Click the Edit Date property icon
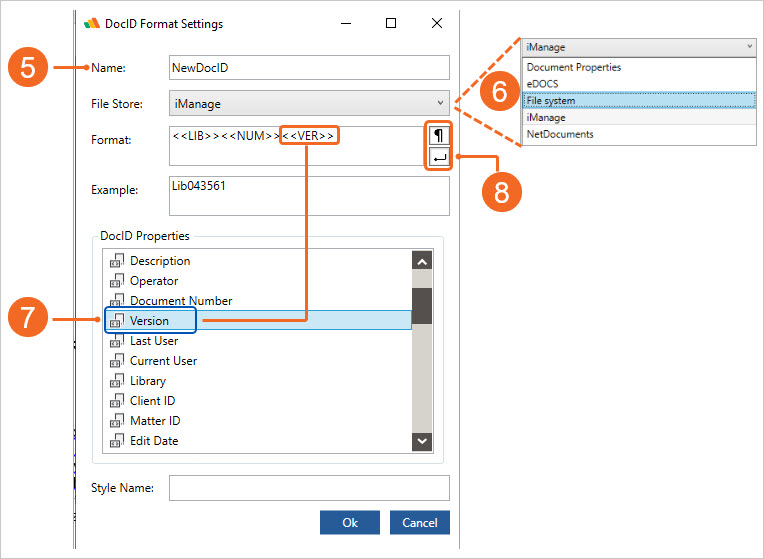764x559 pixels. coord(117,441)
